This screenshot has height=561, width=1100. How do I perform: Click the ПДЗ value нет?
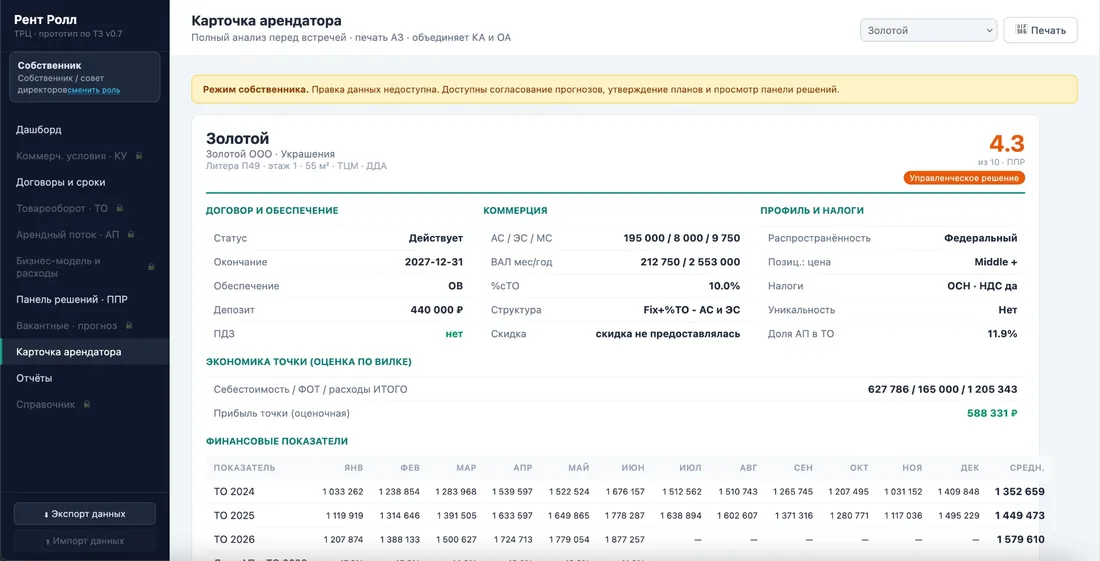pos(455,334)
